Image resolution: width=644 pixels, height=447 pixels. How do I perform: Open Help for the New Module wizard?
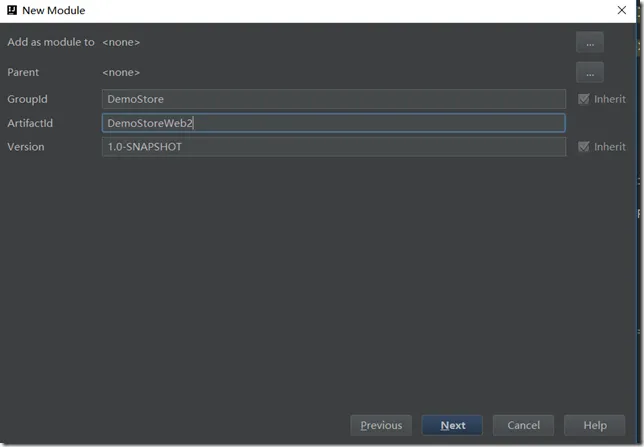tap(595, 425)
